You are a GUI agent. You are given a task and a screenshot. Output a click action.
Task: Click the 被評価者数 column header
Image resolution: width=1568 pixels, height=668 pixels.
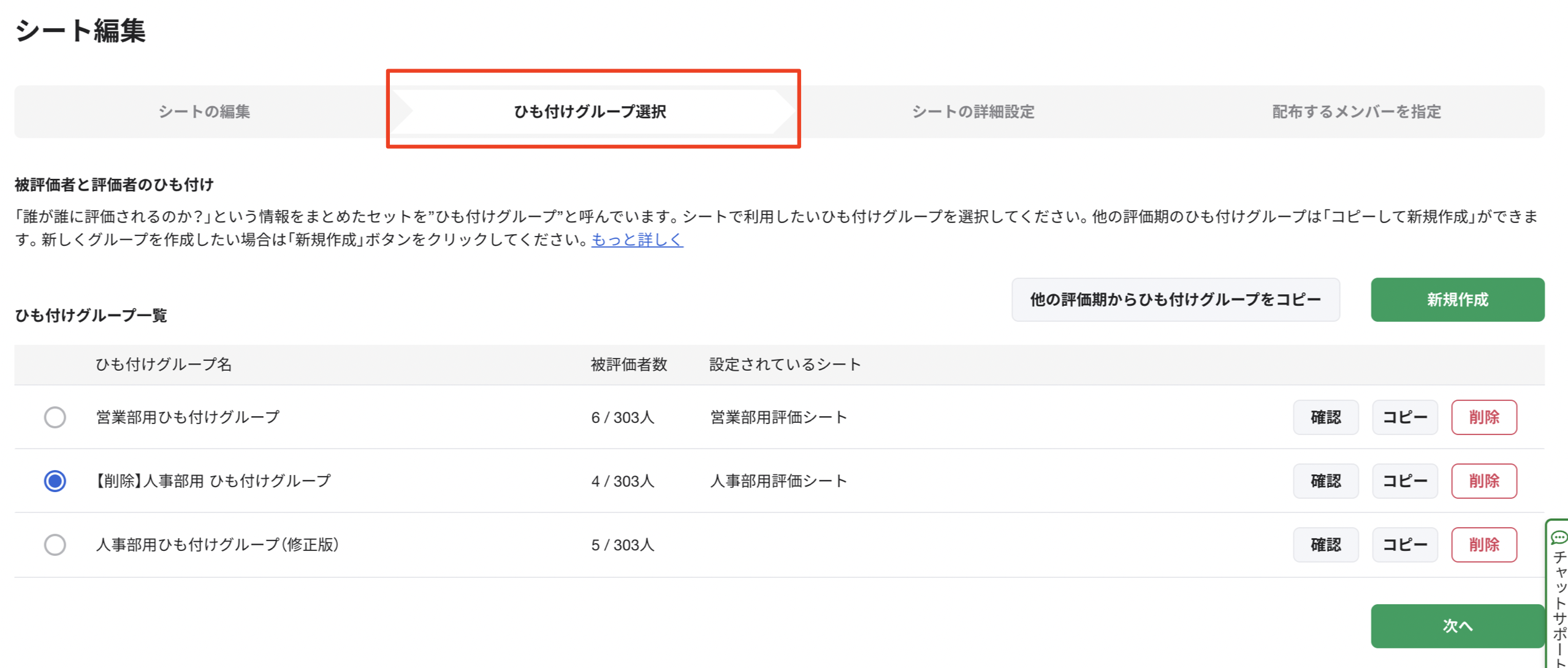(x=629, y=365)
